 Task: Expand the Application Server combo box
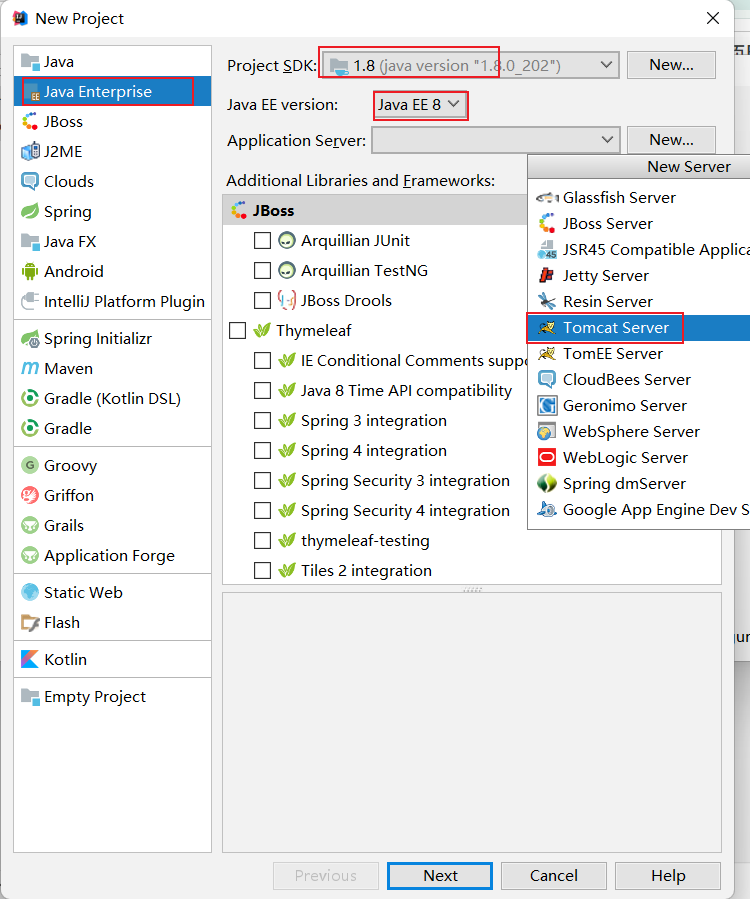495,140
